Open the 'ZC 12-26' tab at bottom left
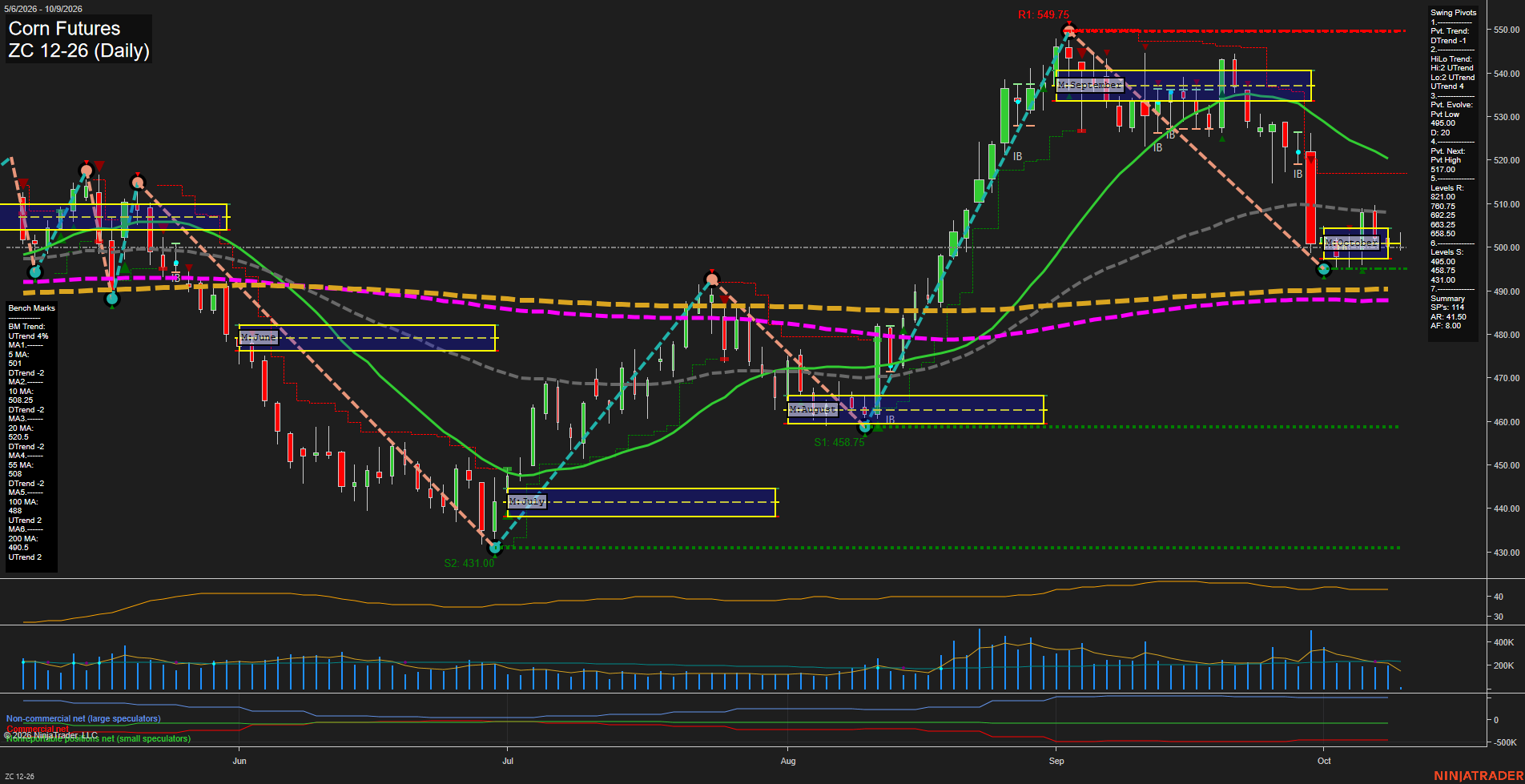This screenshot has height=784, width=1525. pos(19,776)
